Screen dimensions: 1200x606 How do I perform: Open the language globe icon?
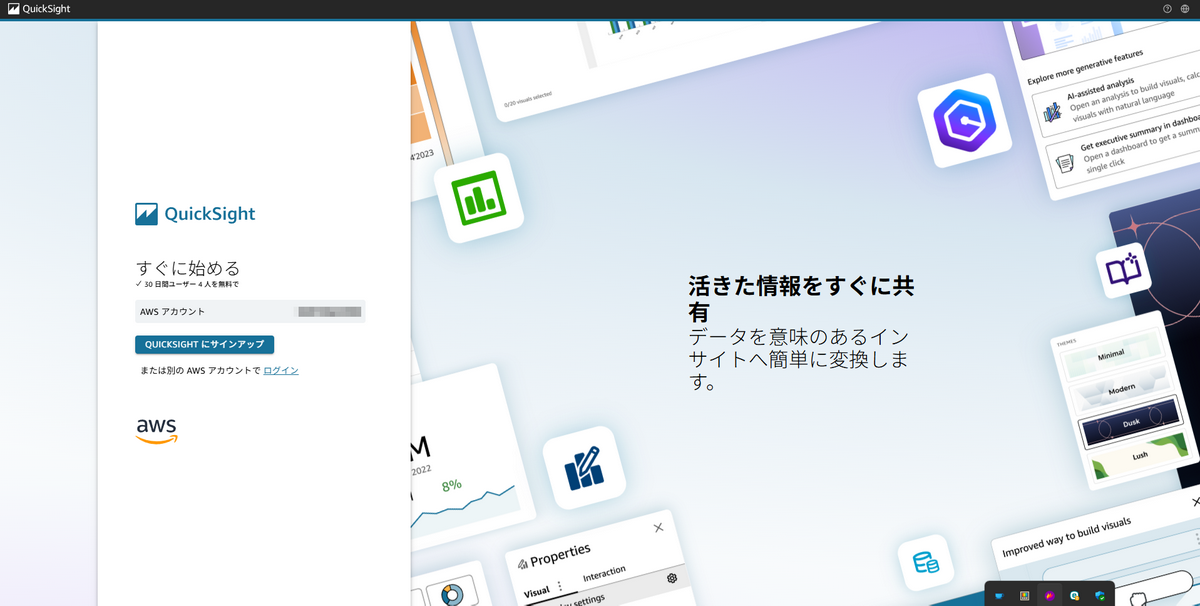coord(1185,9)
